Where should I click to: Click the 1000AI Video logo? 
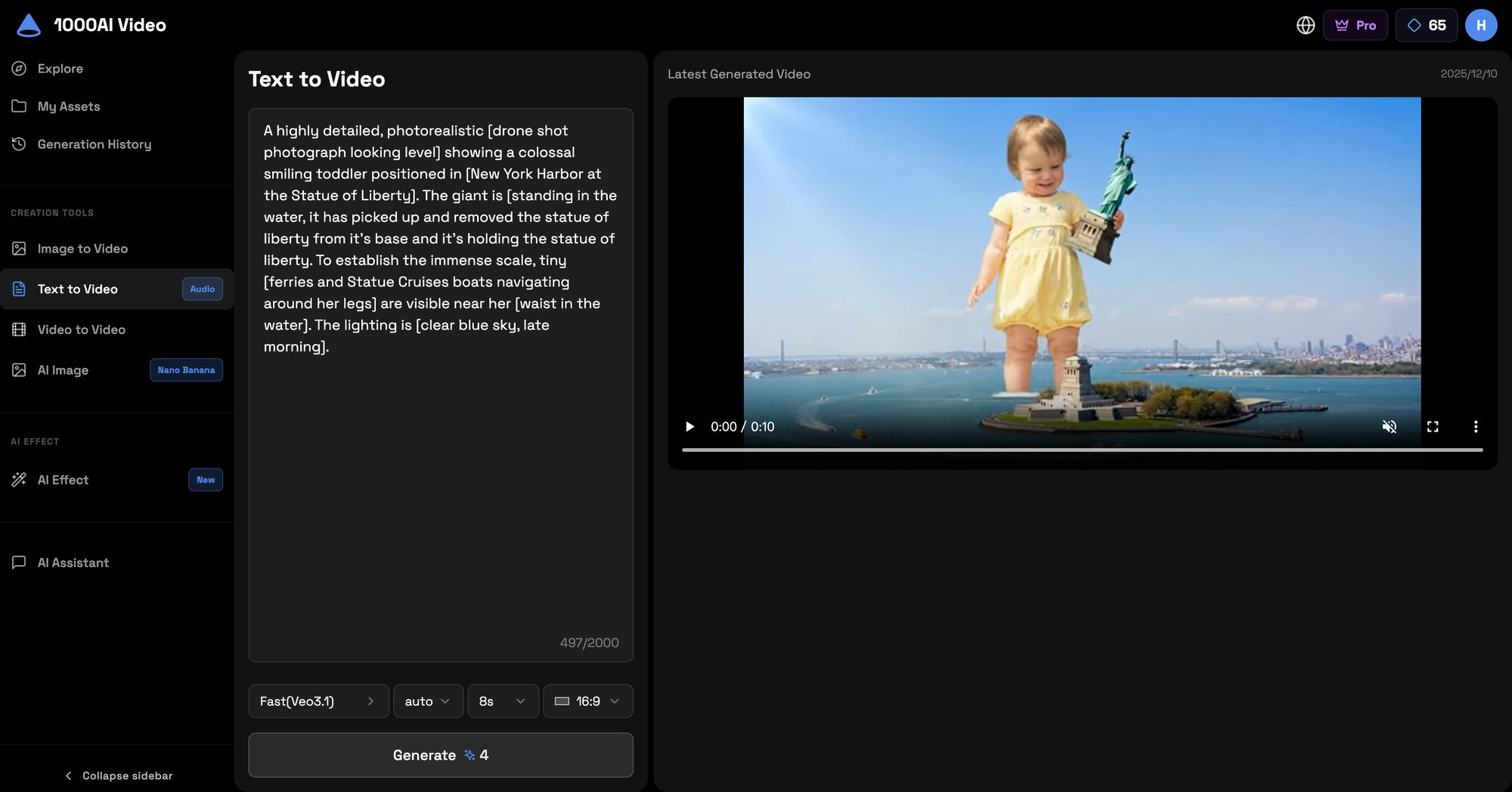click(x=91, y=25)
